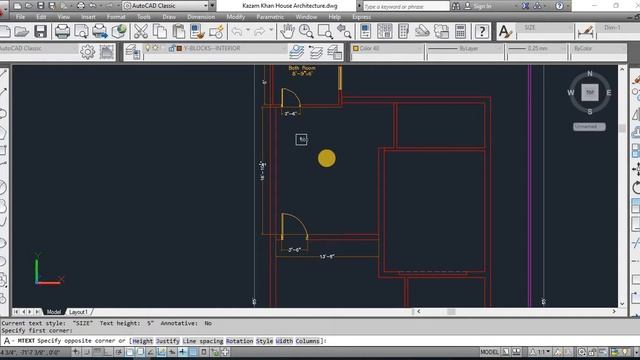Viewport: 640px width, 360px height.
Task: Open the QuickCalc calculator icon
Action: (460, 31)
